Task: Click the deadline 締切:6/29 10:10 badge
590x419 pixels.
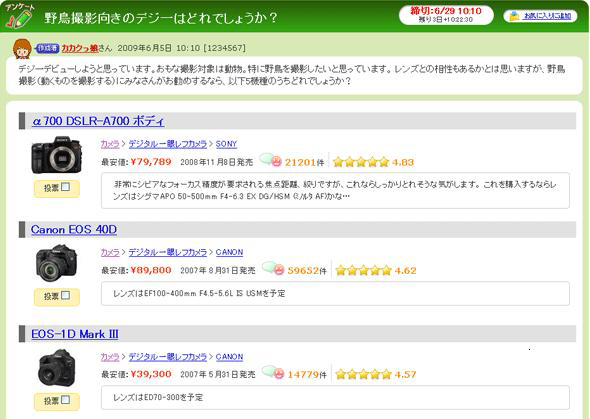Action: [x=446, y=15]
